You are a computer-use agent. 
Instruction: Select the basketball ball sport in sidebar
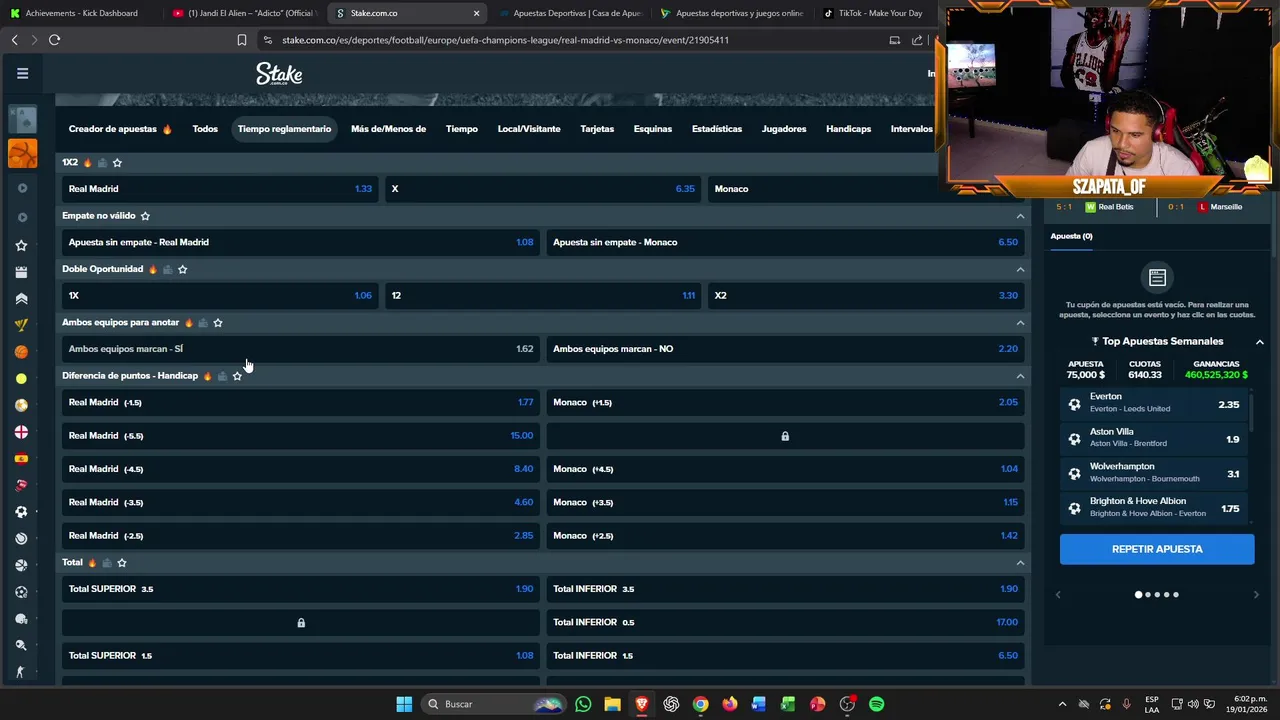tap(21, 352)
